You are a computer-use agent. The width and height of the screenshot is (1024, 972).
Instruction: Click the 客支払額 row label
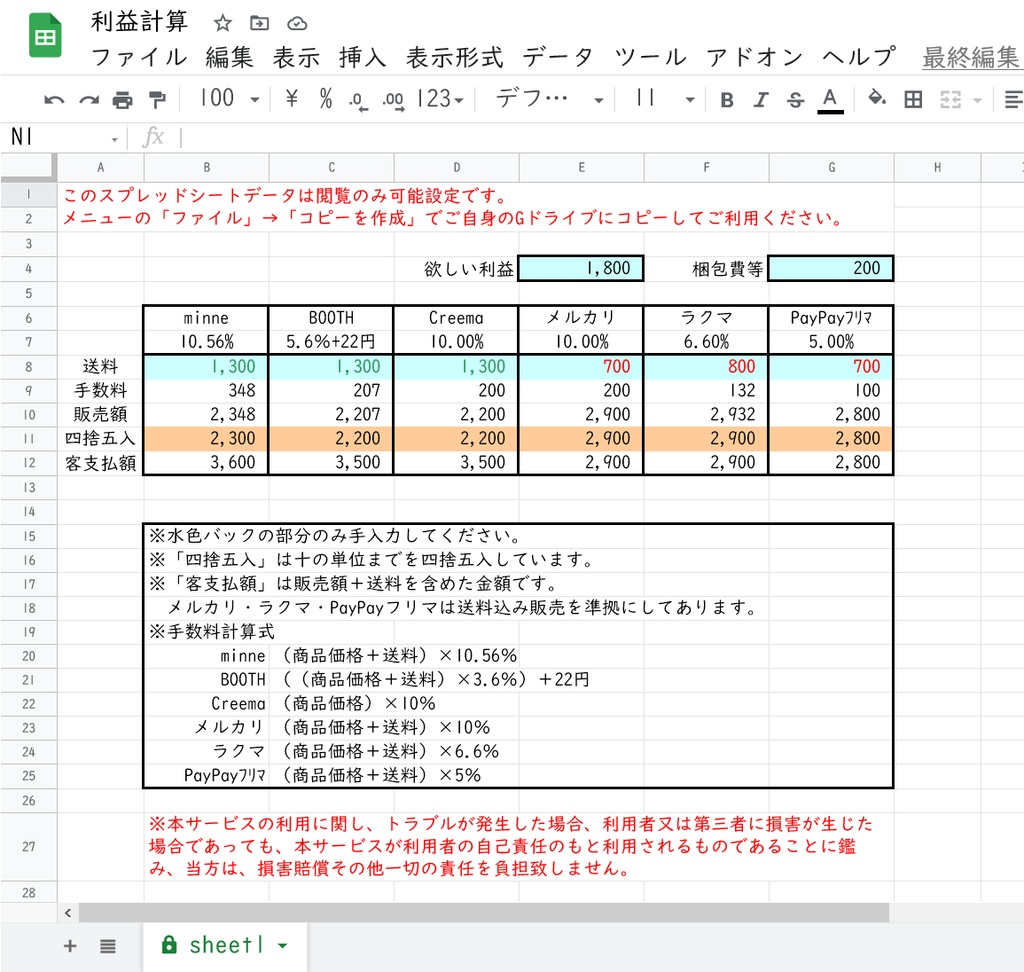101,463
